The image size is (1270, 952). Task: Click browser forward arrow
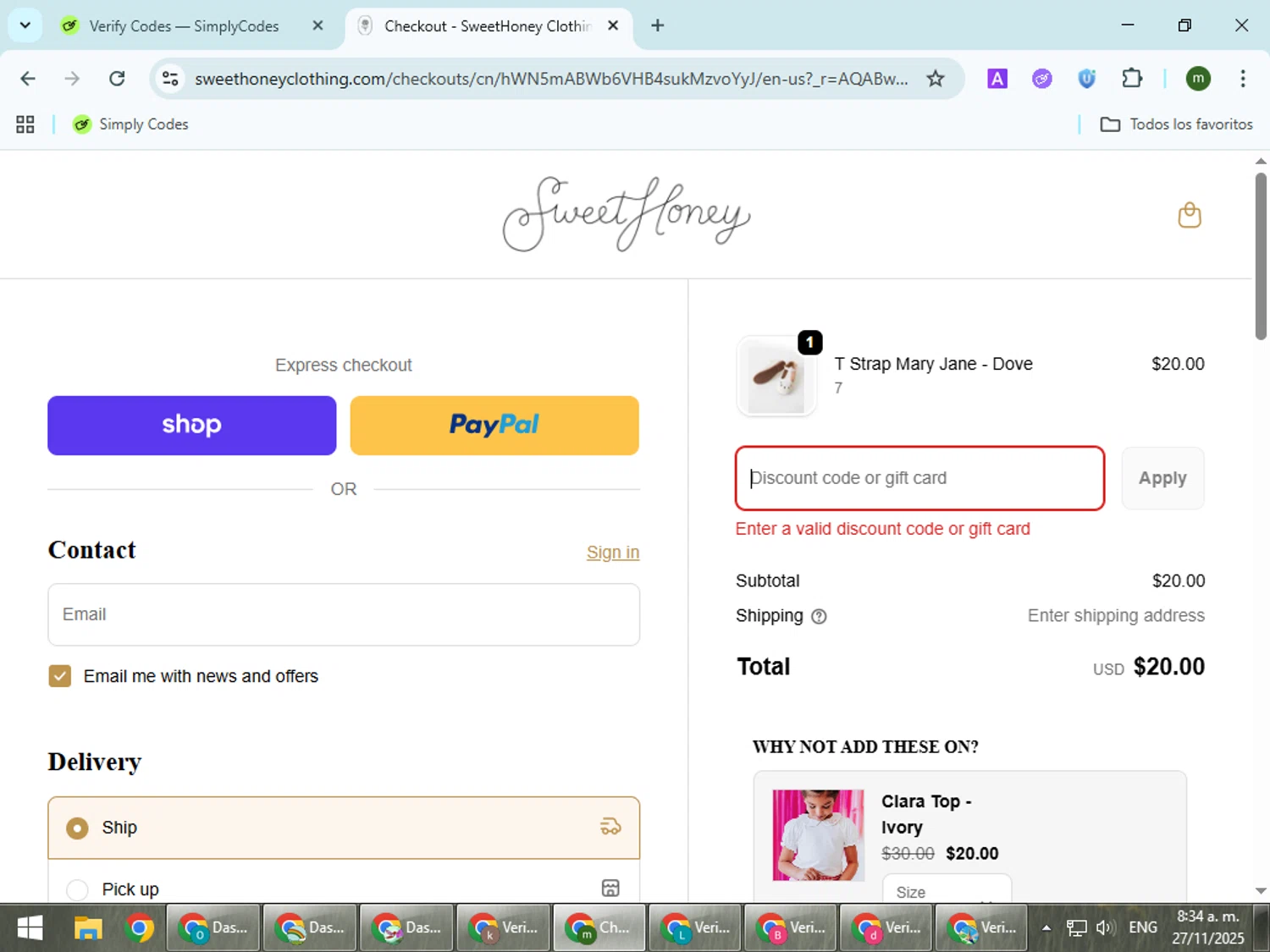(x=72, y=79)
